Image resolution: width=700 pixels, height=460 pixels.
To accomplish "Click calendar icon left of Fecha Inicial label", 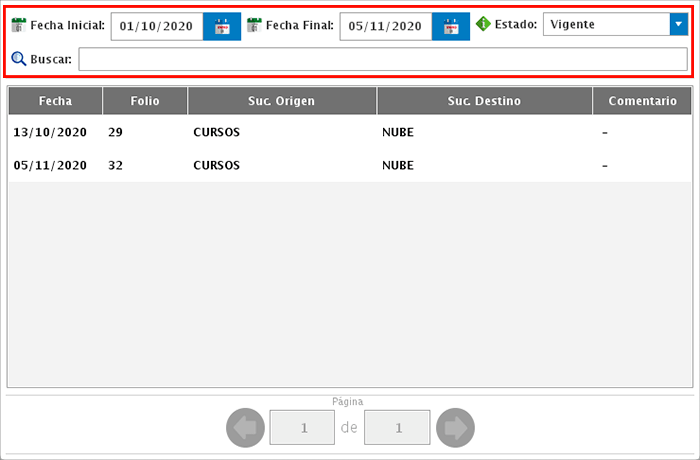I will (x=18, y=24).
